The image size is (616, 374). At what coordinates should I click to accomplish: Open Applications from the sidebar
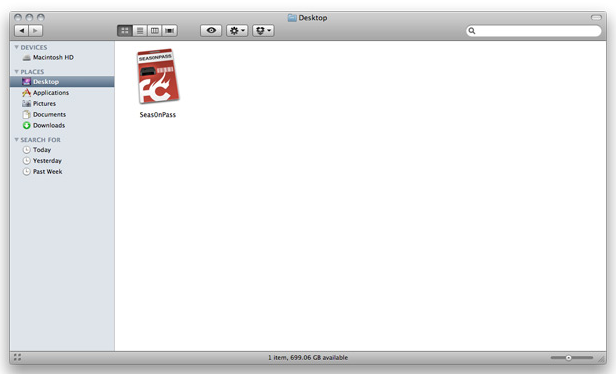tap(62, 93)
